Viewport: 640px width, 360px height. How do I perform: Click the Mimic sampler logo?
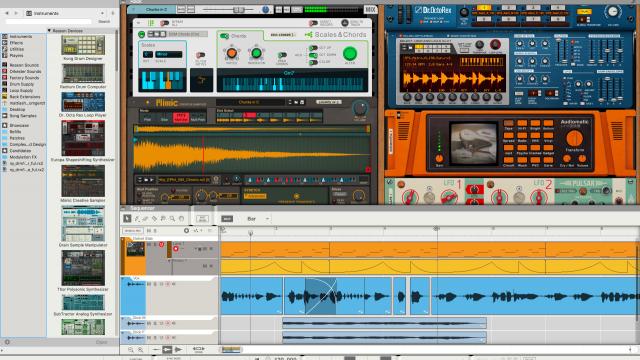(x=167, y=103)
